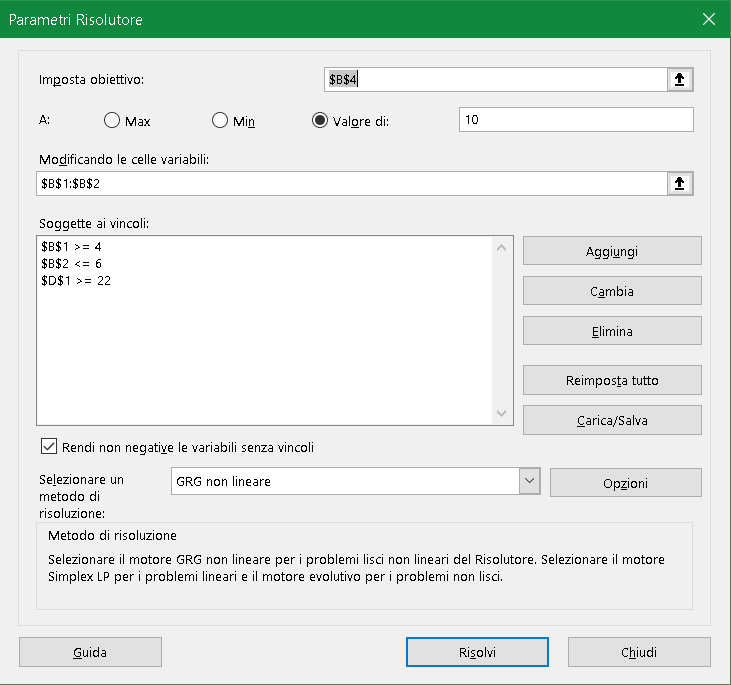The image size is (731, 685).
Task: Open the Opzioni button
Action: [626, 483]
